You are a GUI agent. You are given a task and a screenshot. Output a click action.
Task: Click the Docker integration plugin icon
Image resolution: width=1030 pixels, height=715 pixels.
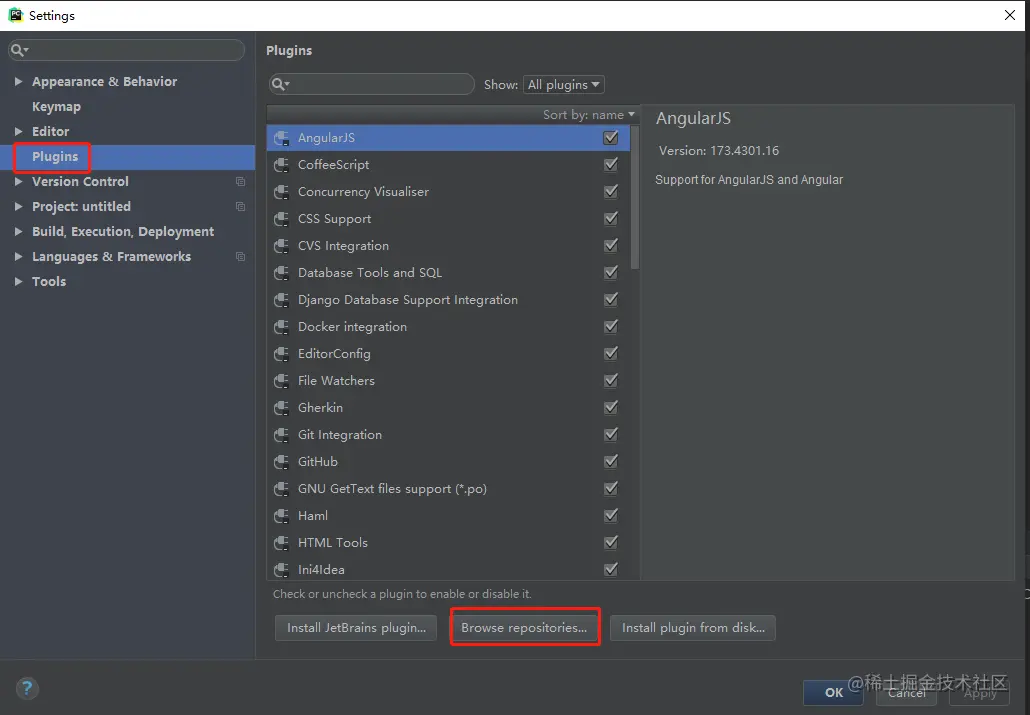point(281,327)
